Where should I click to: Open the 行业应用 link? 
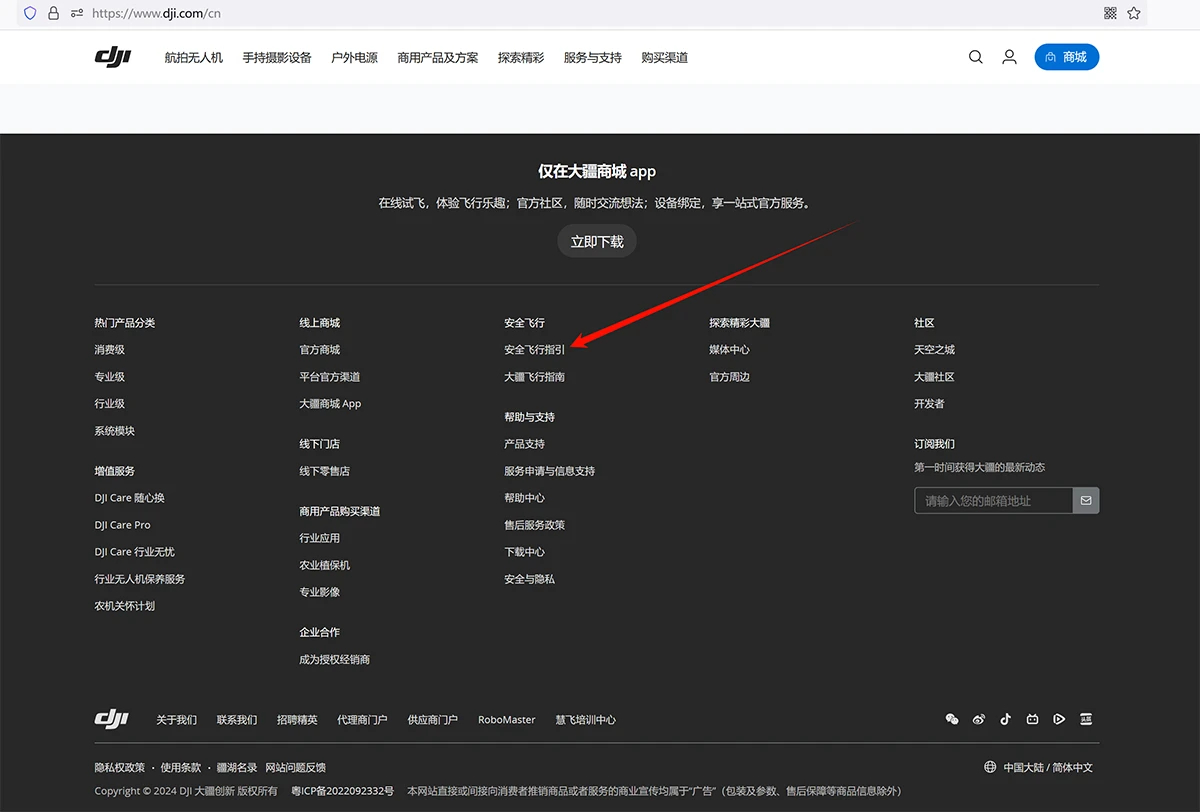320,538
